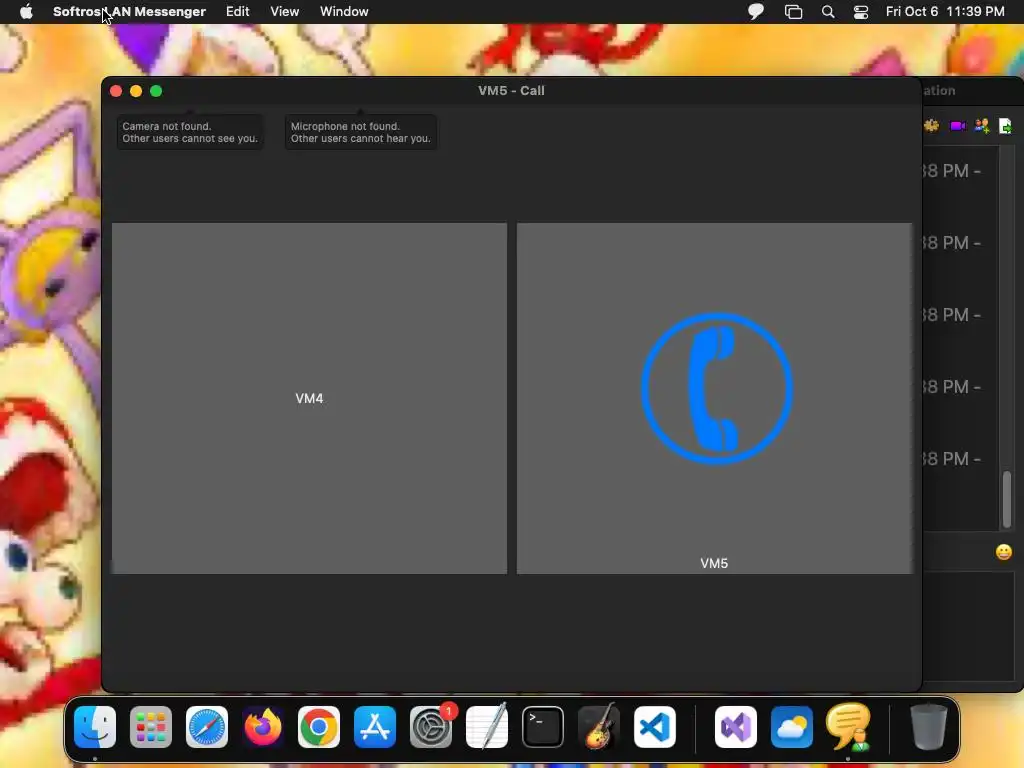This screenshot has height=768, width=1024.
Task: Click the Microphone not found notice
Action: (360, 133)
